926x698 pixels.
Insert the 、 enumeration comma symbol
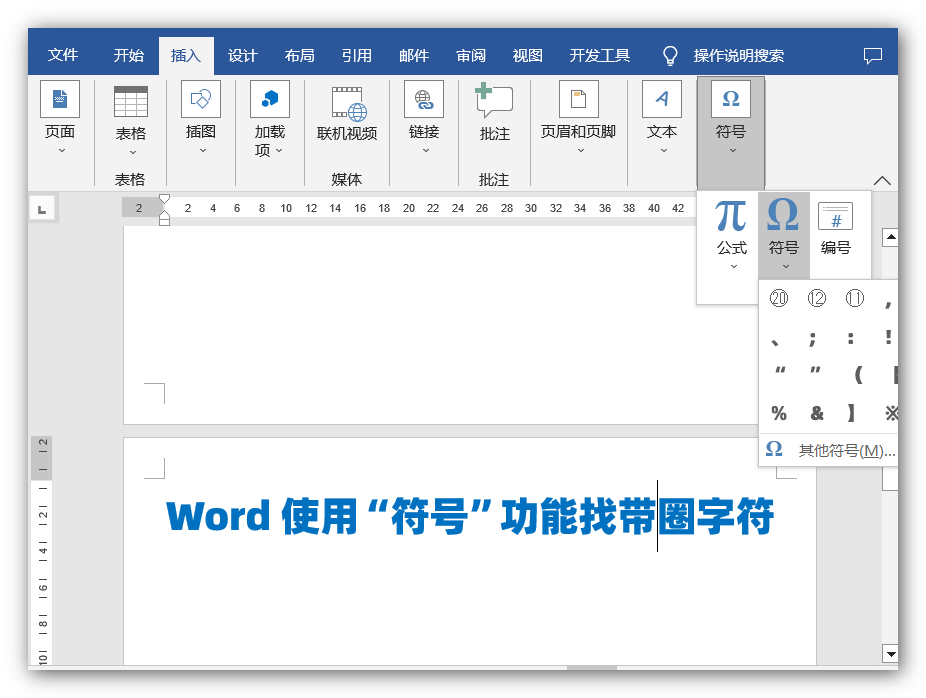(x=775, y=341)
